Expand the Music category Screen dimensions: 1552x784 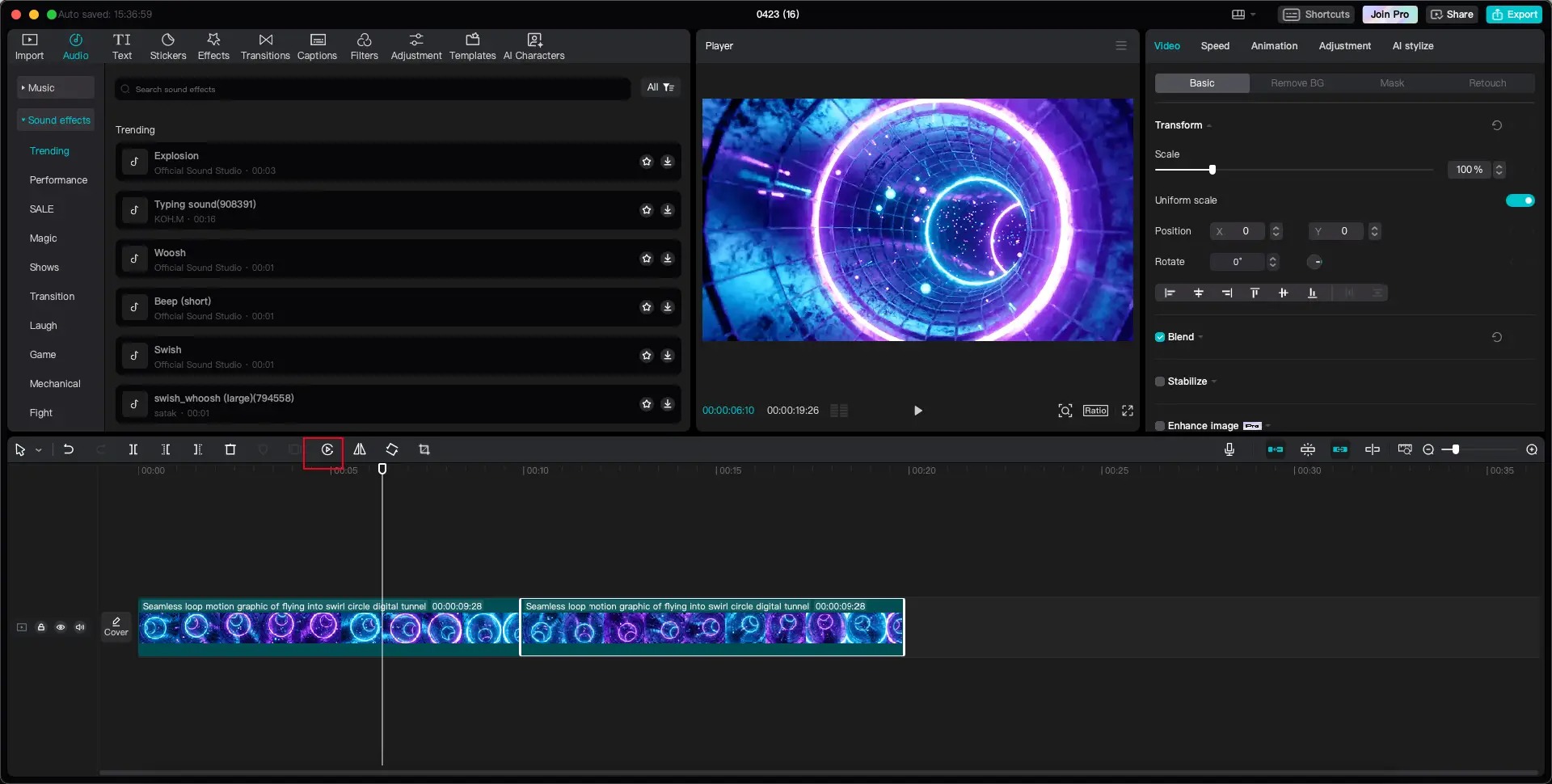click(x=56, y=87)
